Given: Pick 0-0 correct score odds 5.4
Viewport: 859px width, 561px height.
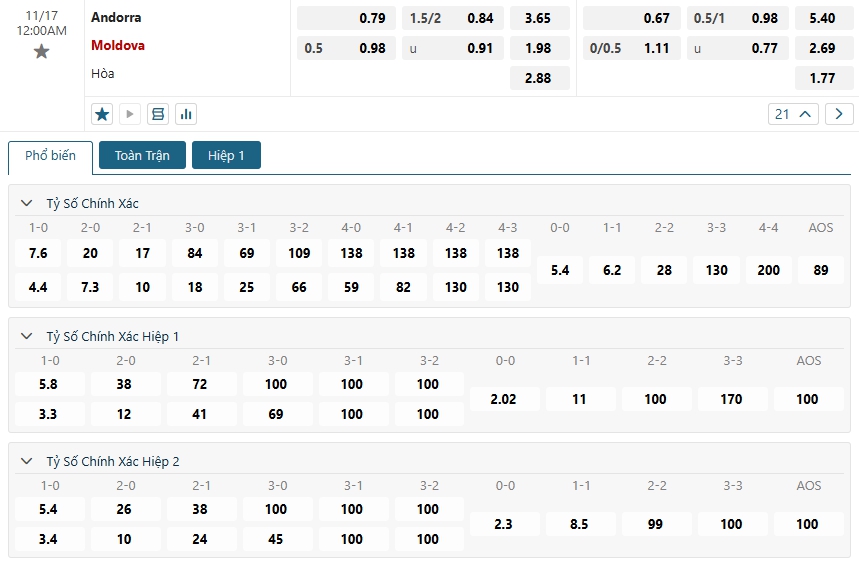Looking at the screenshot, I should click(560, 270).
